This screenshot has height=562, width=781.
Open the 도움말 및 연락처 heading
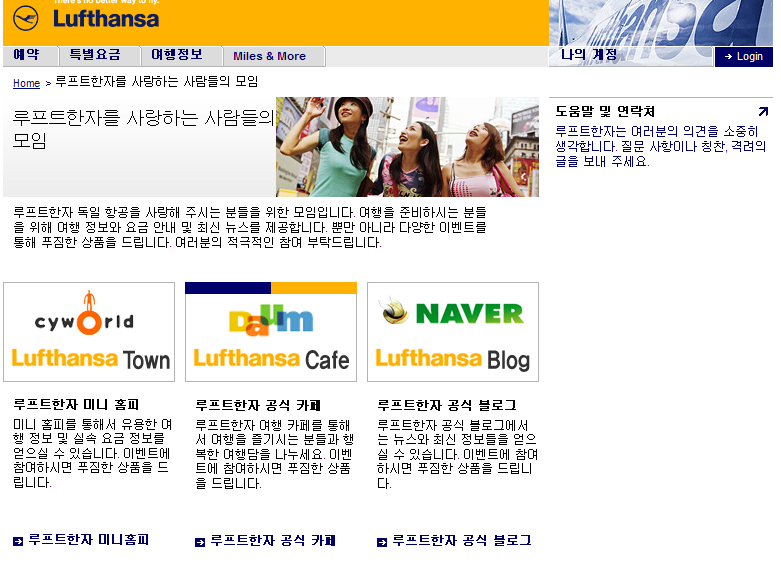605,111
